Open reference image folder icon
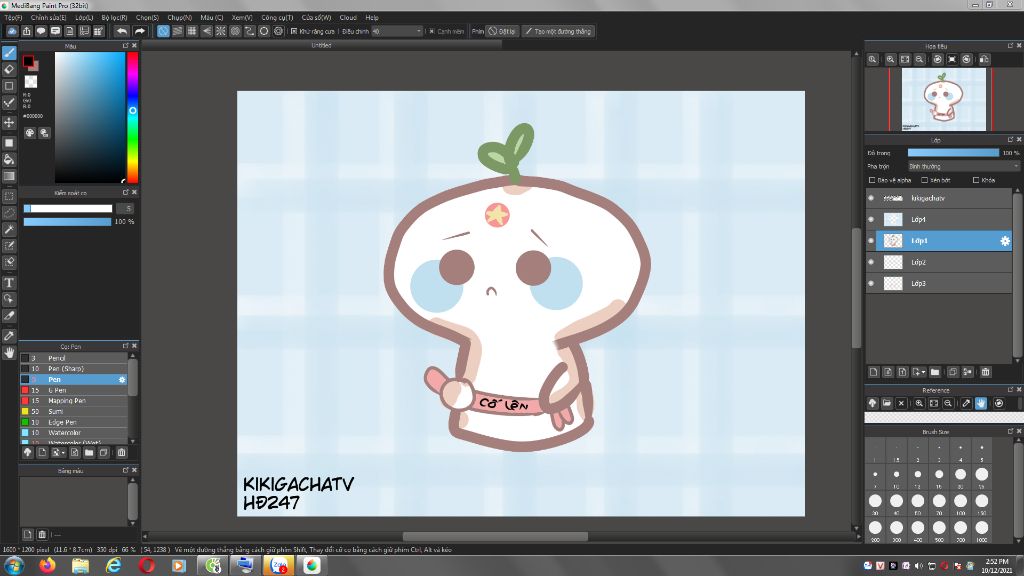Screen dimensions: 1024x576 click(886, 404)
